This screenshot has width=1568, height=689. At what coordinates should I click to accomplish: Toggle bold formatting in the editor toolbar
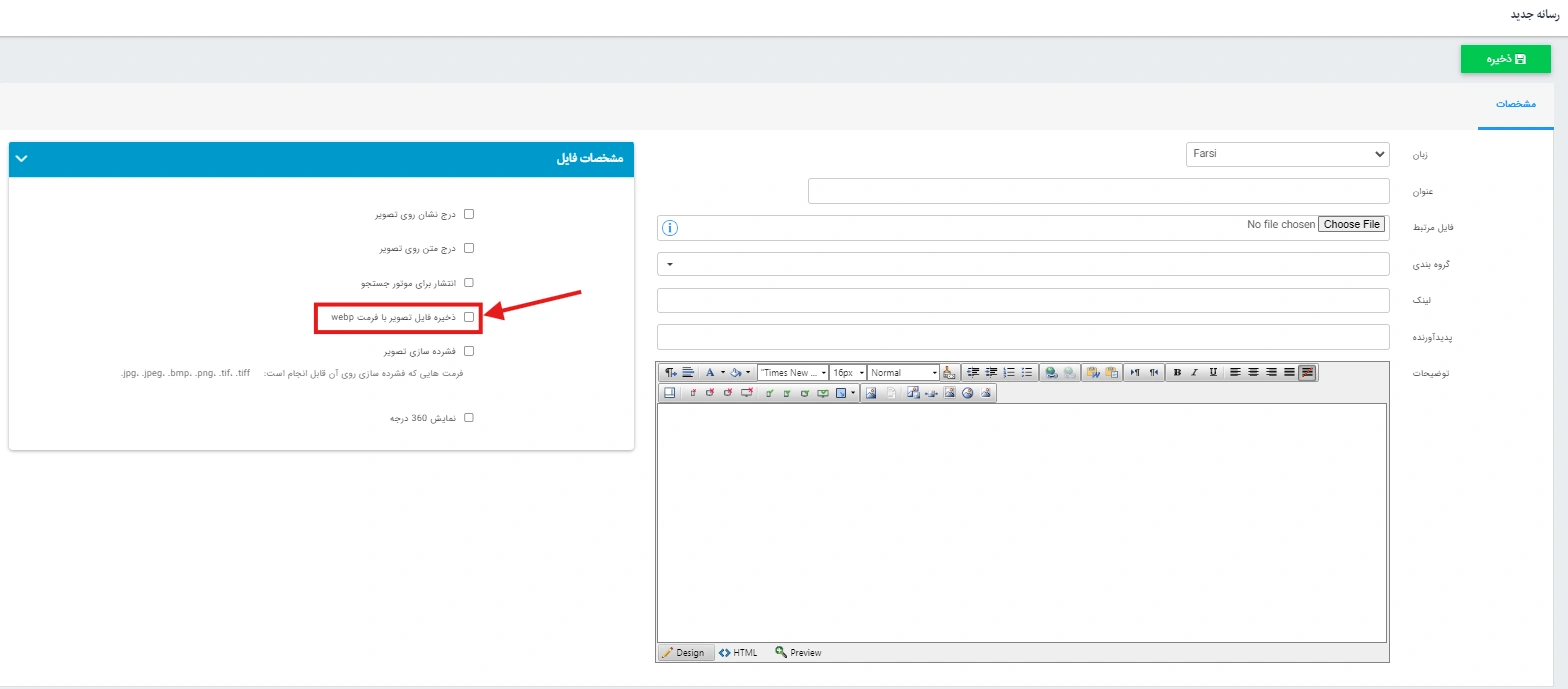1177,373
